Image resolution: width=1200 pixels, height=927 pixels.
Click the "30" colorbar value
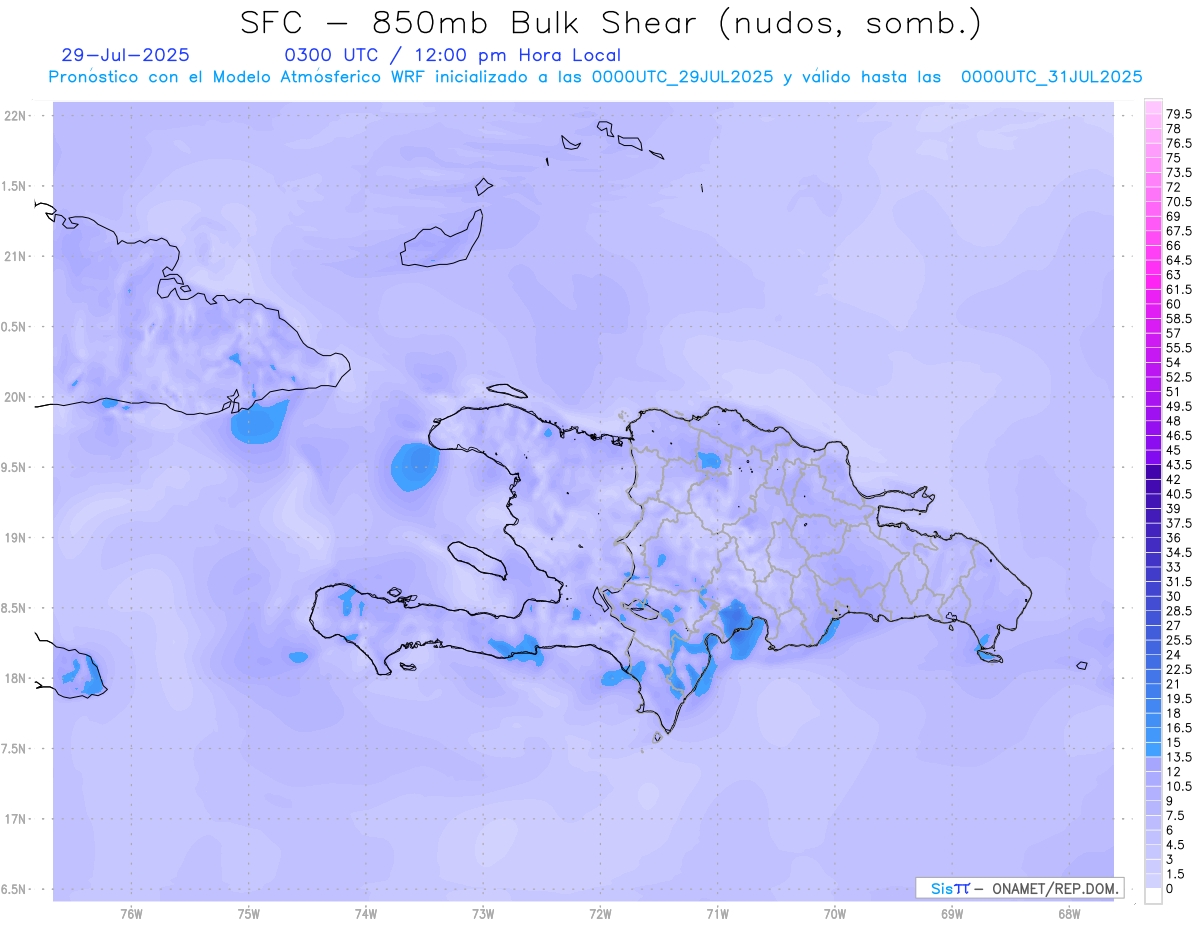(x=1174, y=596)
